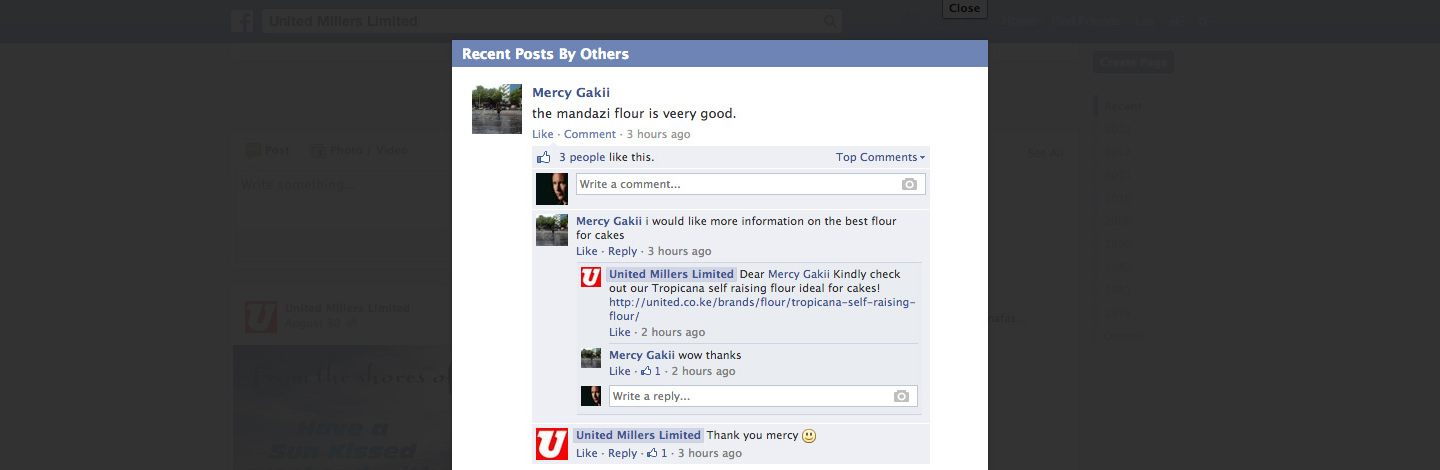Click Mercy Gakii's post profile thumbnail

coord(497,109)
